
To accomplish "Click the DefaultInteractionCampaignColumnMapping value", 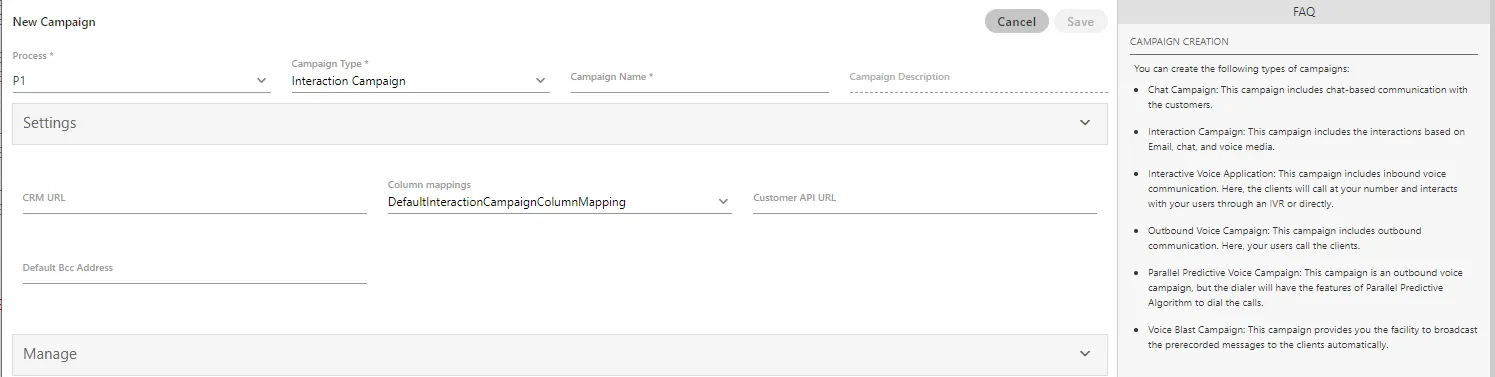I will (x=507, y=202).
